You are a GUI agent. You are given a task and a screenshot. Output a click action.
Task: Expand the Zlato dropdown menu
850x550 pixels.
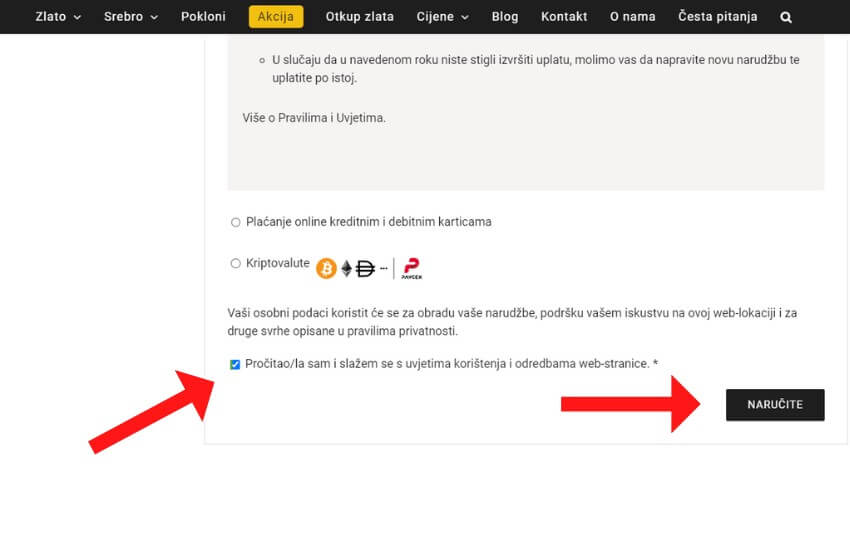click(x=58, y=17)
